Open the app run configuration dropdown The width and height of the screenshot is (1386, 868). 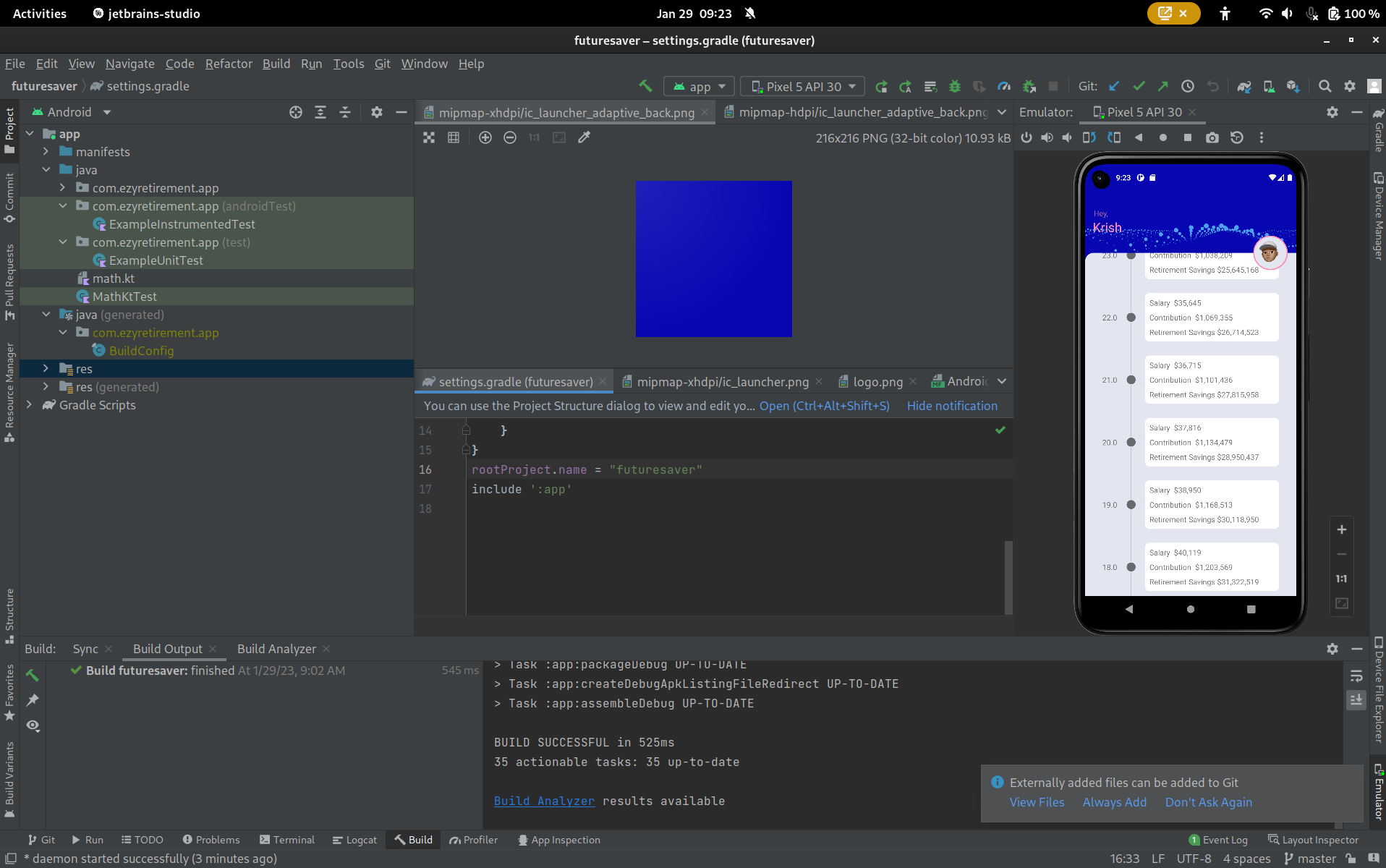tap(699, 86)
